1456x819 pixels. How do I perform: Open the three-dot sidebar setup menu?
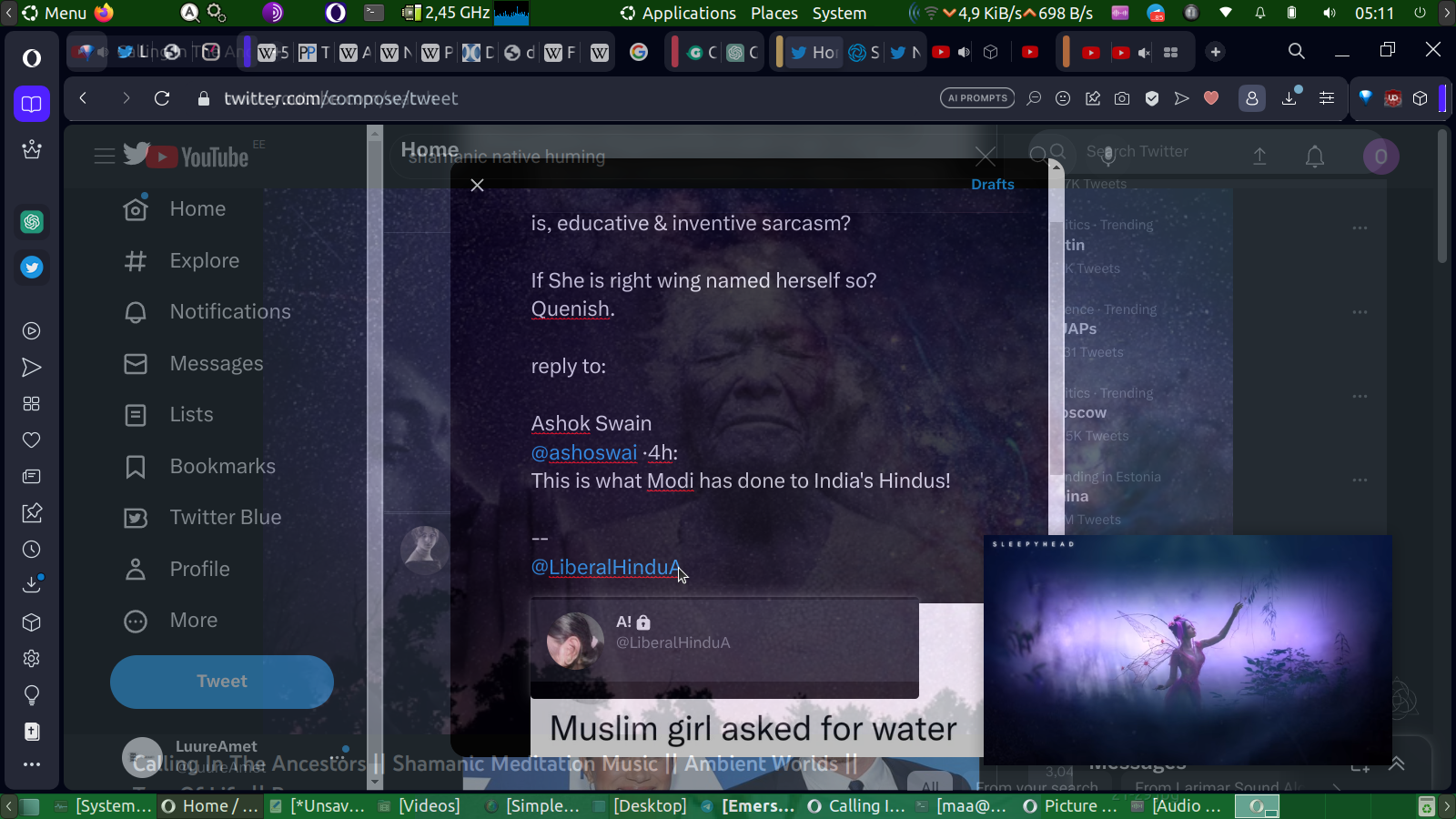[x=32, y=764]
